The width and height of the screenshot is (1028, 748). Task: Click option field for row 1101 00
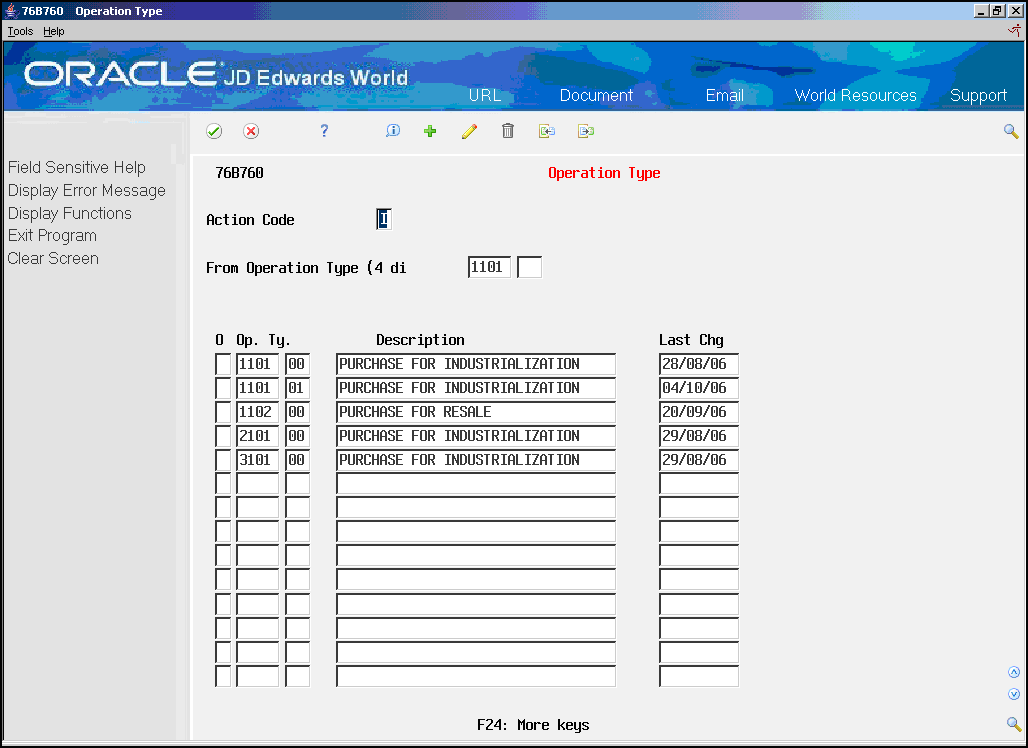click(223, 364)
